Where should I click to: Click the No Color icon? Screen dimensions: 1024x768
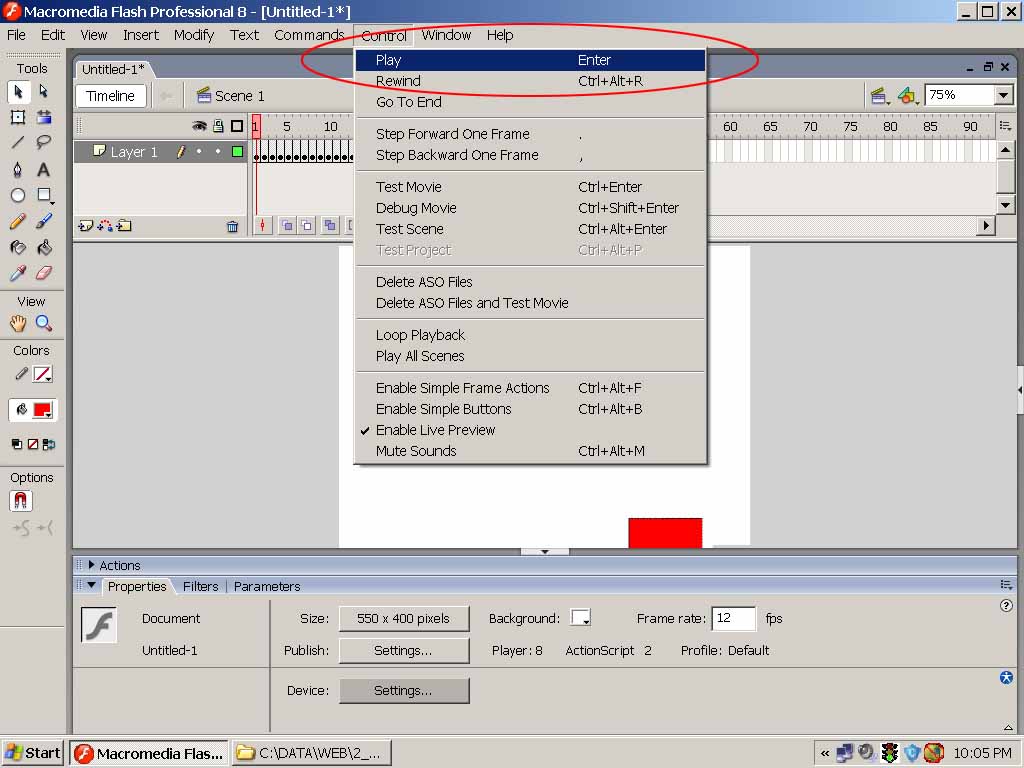click(x=33, y=444)
